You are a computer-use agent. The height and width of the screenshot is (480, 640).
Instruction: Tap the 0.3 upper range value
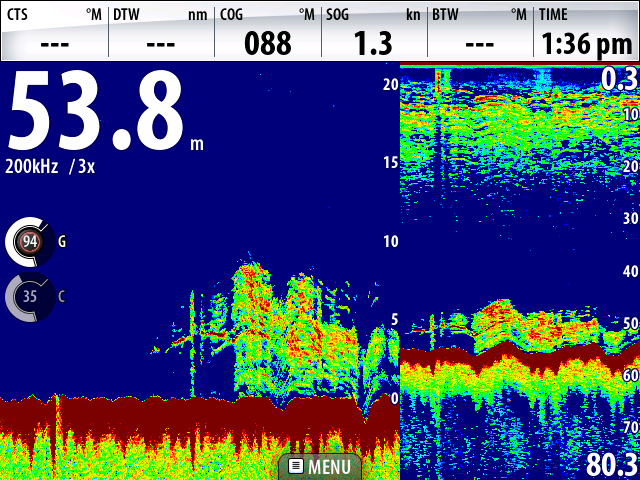pos(619,80)
